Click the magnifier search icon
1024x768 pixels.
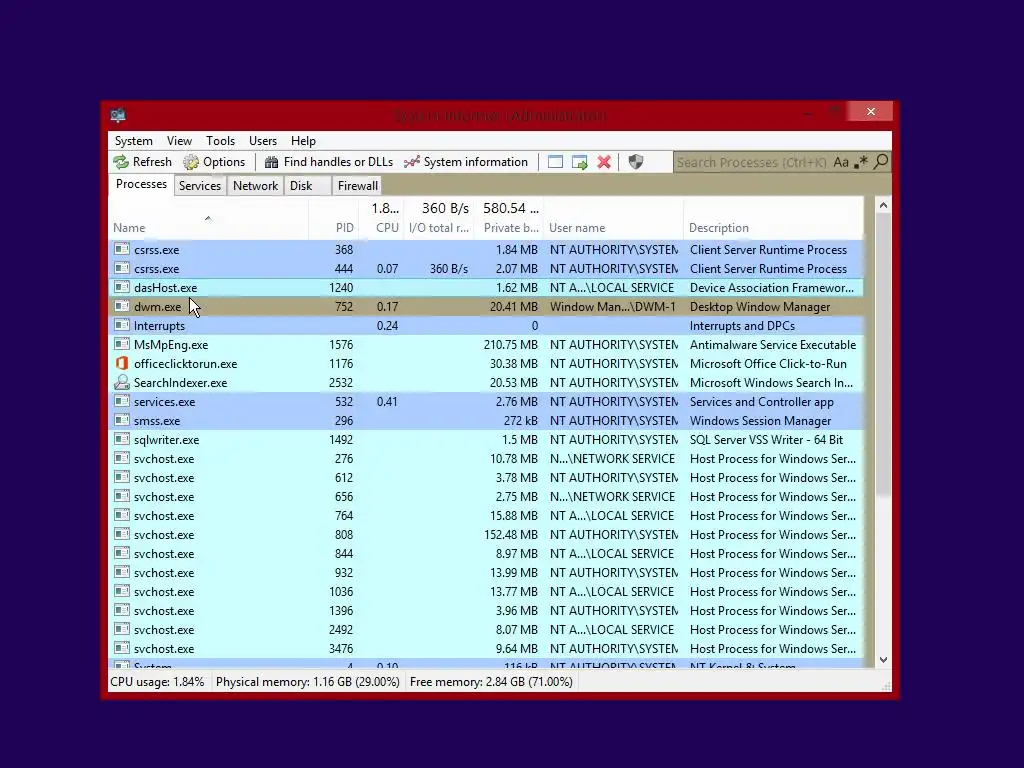click(881, 161)
